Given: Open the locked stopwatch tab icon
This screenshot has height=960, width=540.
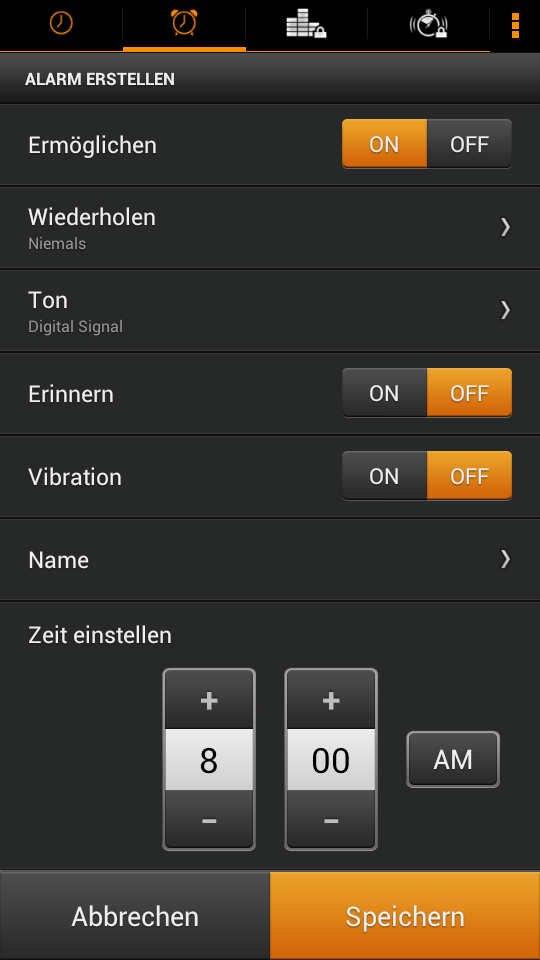Looking at the screenshot, I should pyautogui.click(x=429, y=24).
